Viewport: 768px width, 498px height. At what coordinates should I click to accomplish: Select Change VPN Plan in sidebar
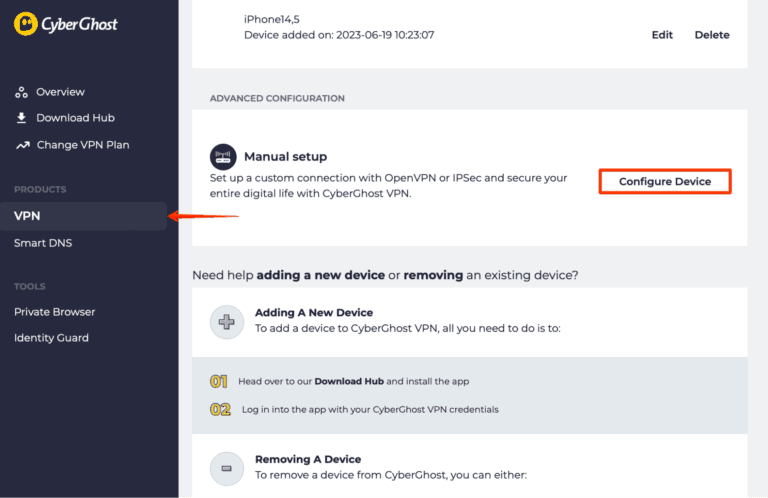coord(83,145)
